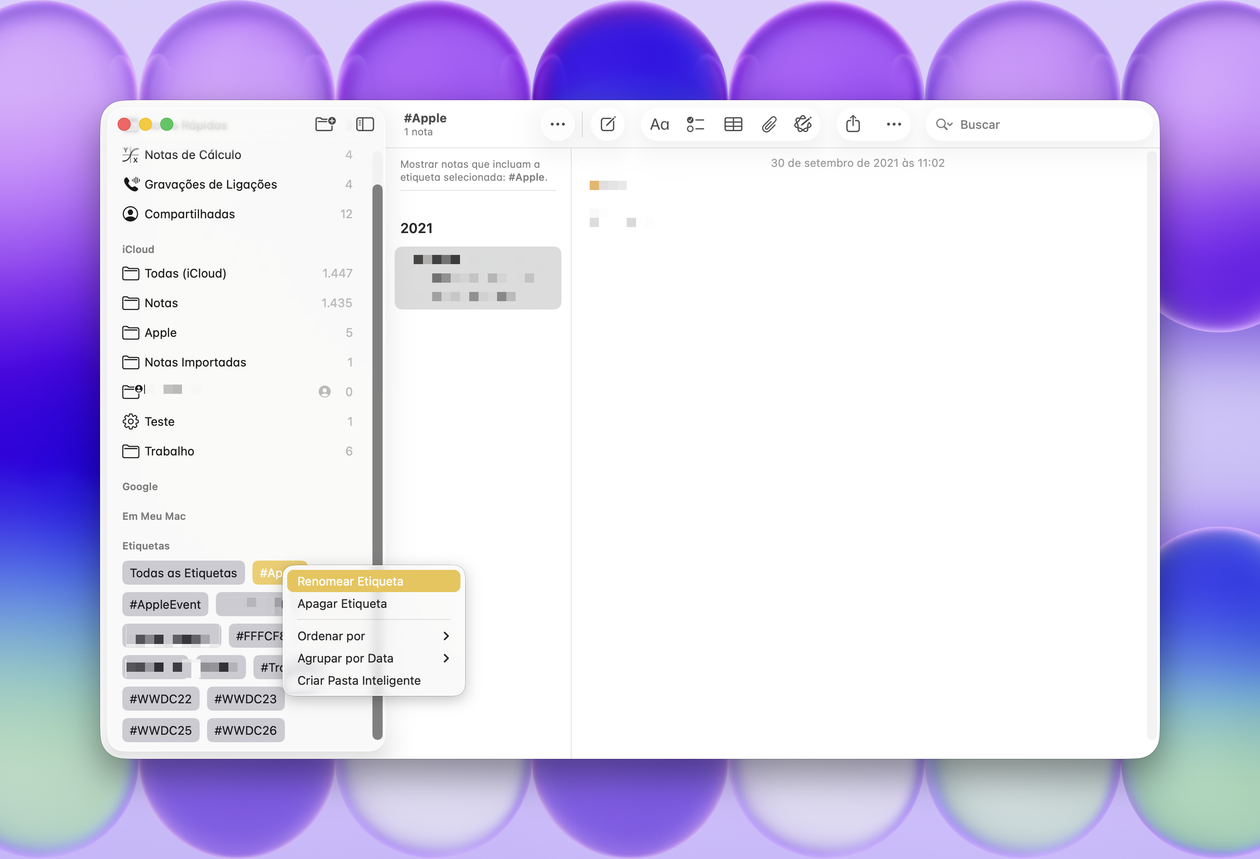Click the shared folder person icon
Viewport: 1260px width, 859px height.
pos(324,392)
